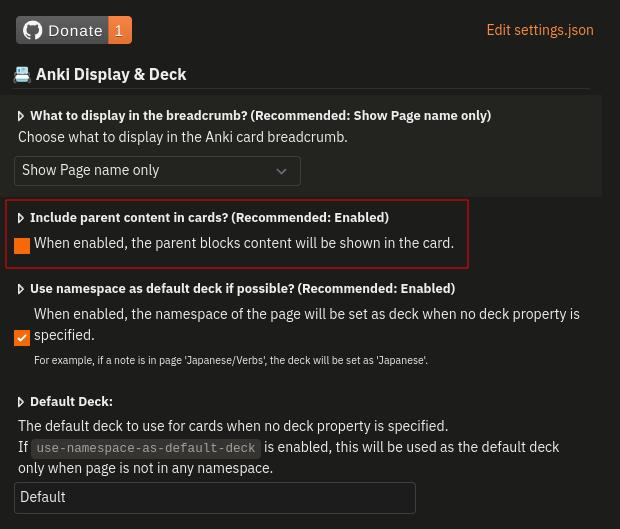Click the GitHub octocat icon

tap(32, 30)
